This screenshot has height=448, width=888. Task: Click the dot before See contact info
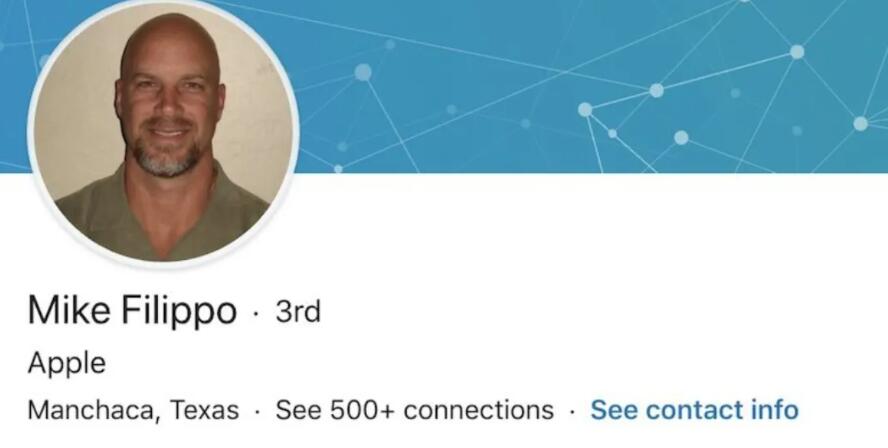point(573,412)
